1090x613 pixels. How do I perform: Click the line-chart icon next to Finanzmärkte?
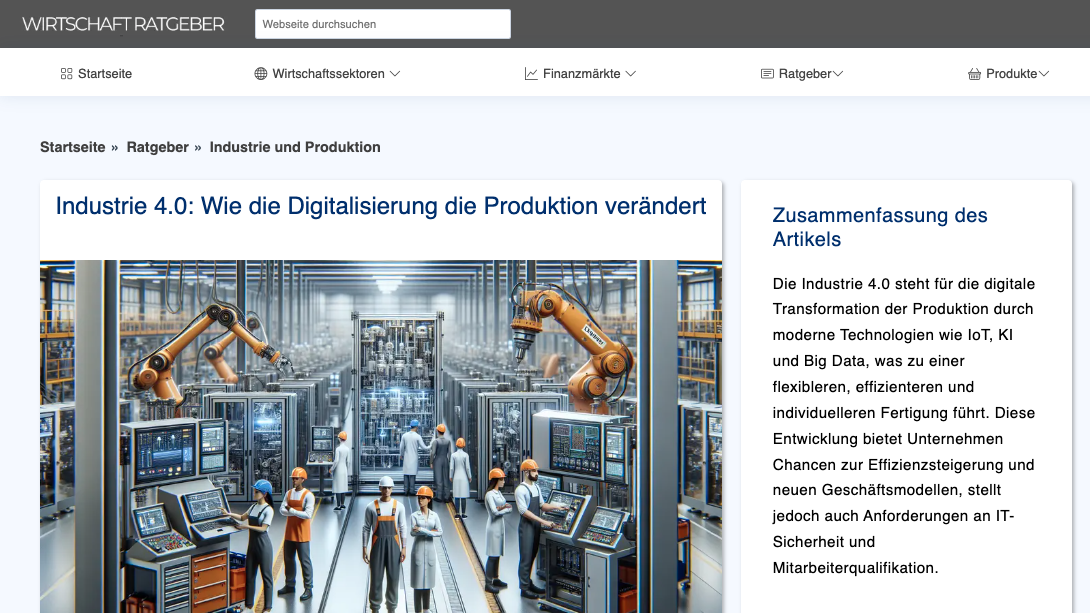pyautogui.click(x=529, y=73)
